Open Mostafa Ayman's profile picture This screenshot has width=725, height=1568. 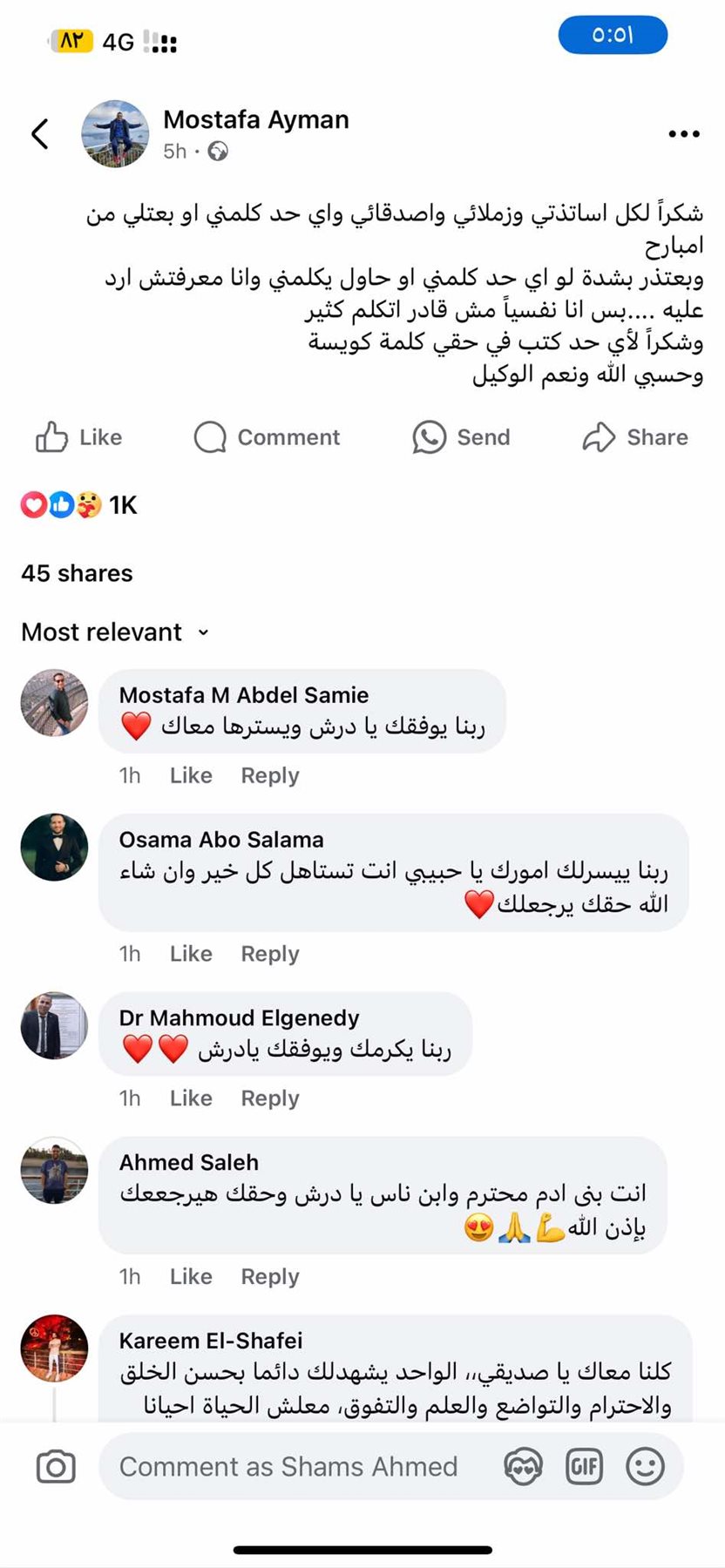pos(115,134)
